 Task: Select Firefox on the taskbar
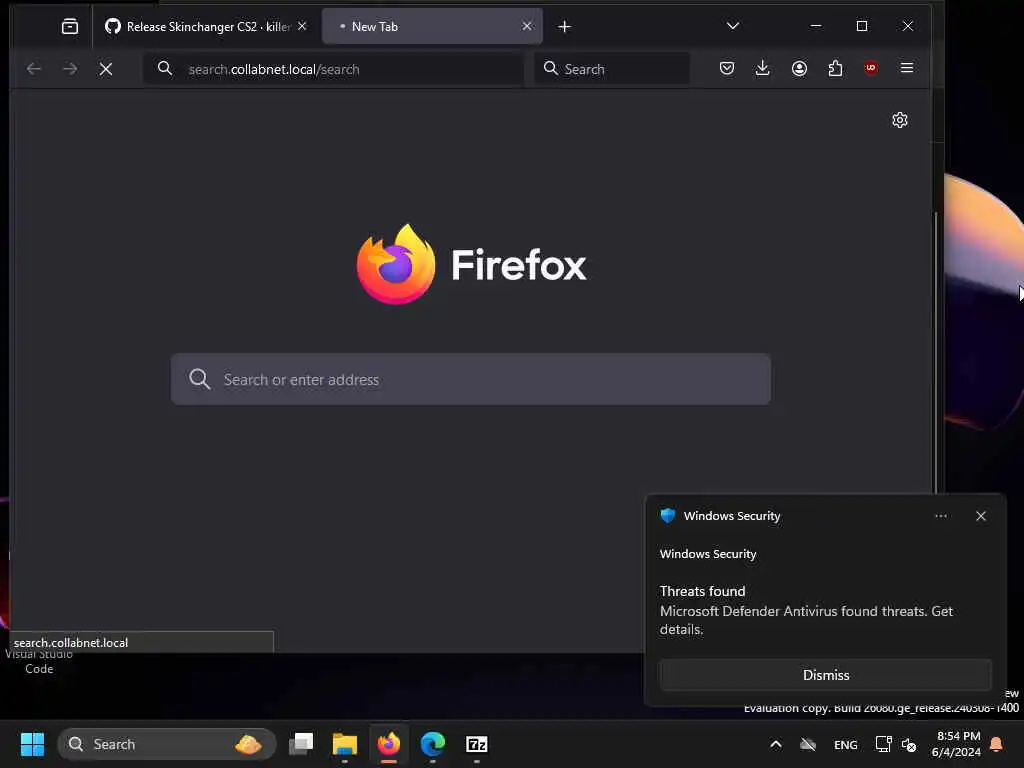389,744
